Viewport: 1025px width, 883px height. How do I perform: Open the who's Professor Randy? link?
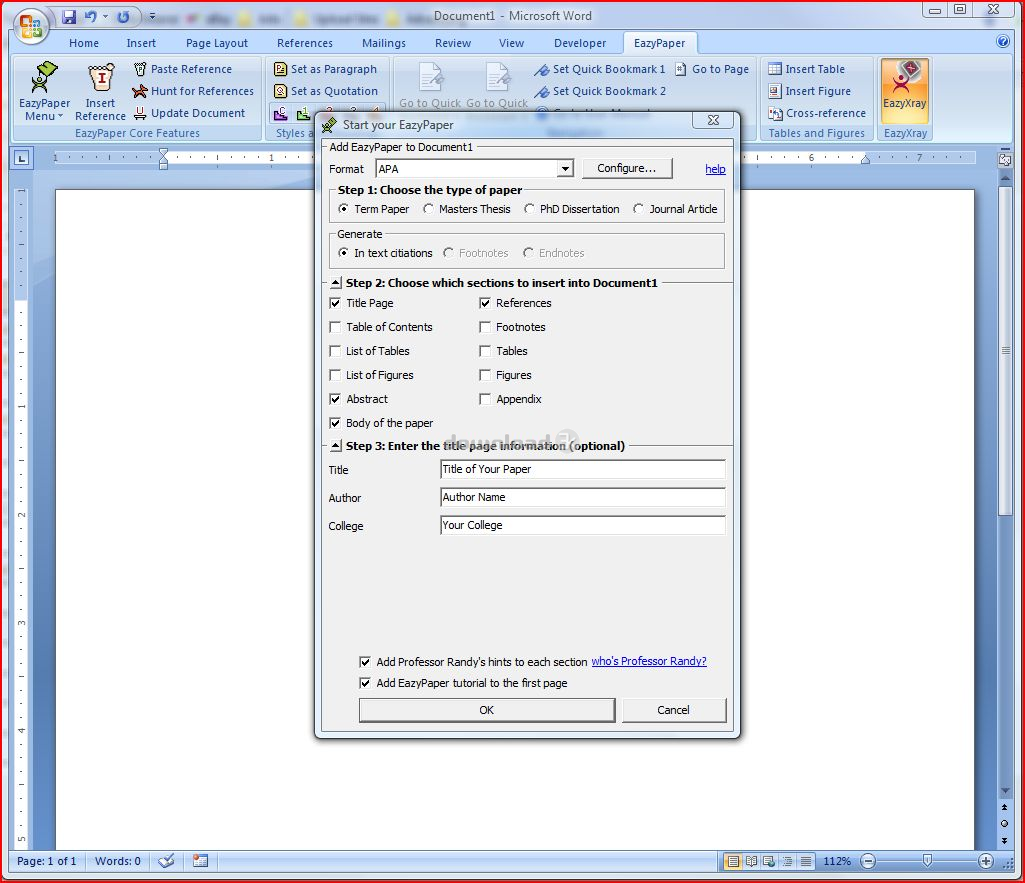(649, 661)
